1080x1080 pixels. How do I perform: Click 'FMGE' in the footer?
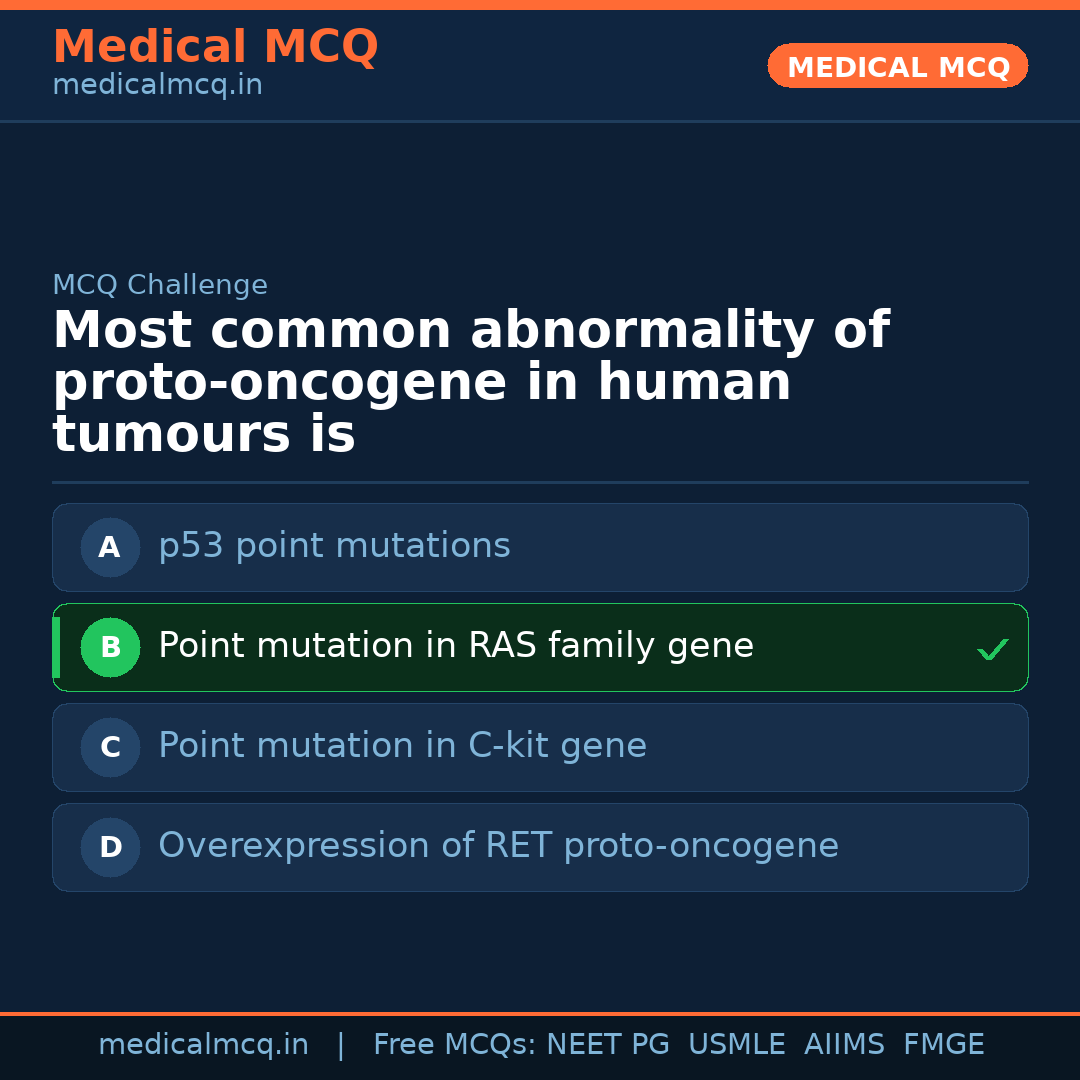coord(943,1045)
